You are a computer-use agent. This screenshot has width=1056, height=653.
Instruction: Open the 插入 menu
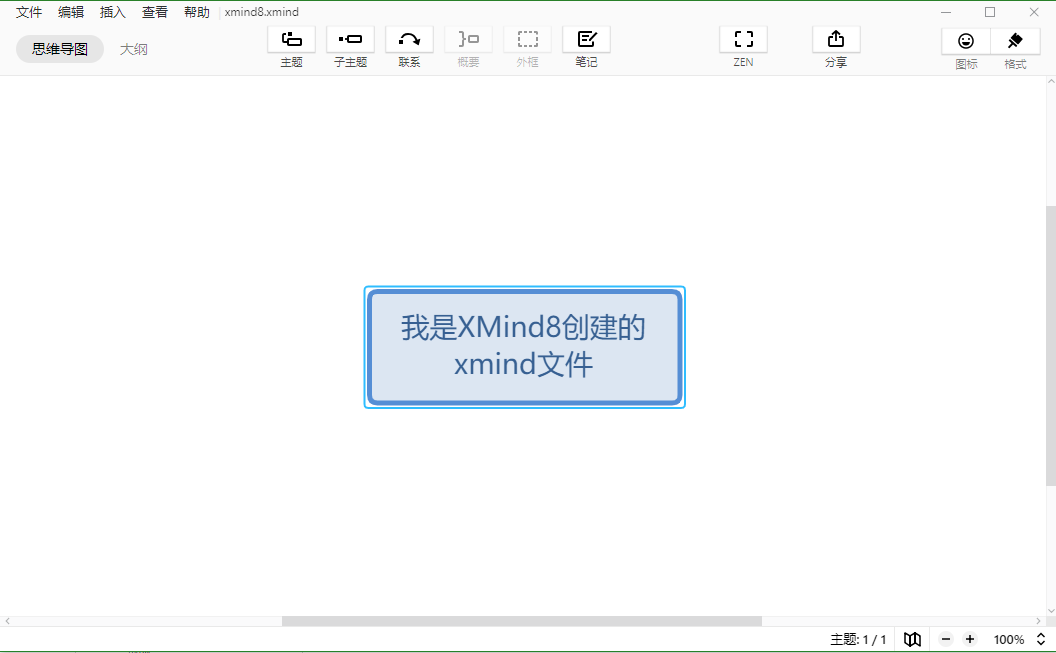tap(111, 12)
